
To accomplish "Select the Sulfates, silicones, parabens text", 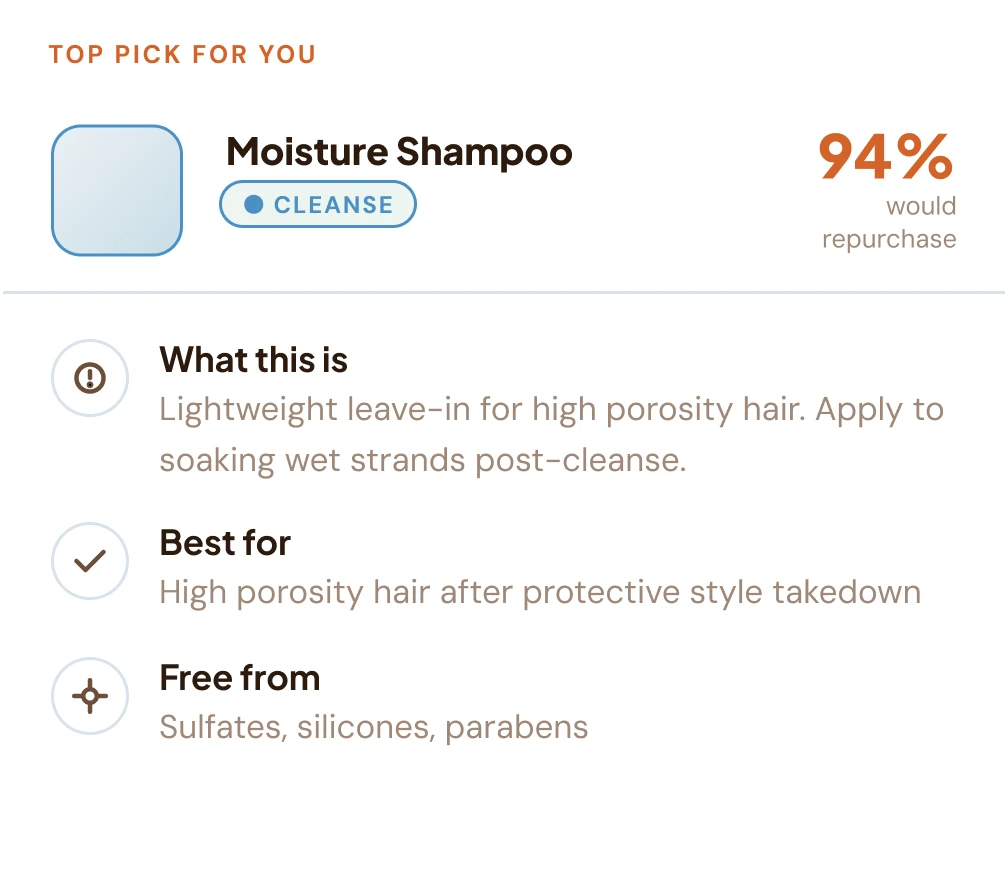I will [x=373, y=727].
